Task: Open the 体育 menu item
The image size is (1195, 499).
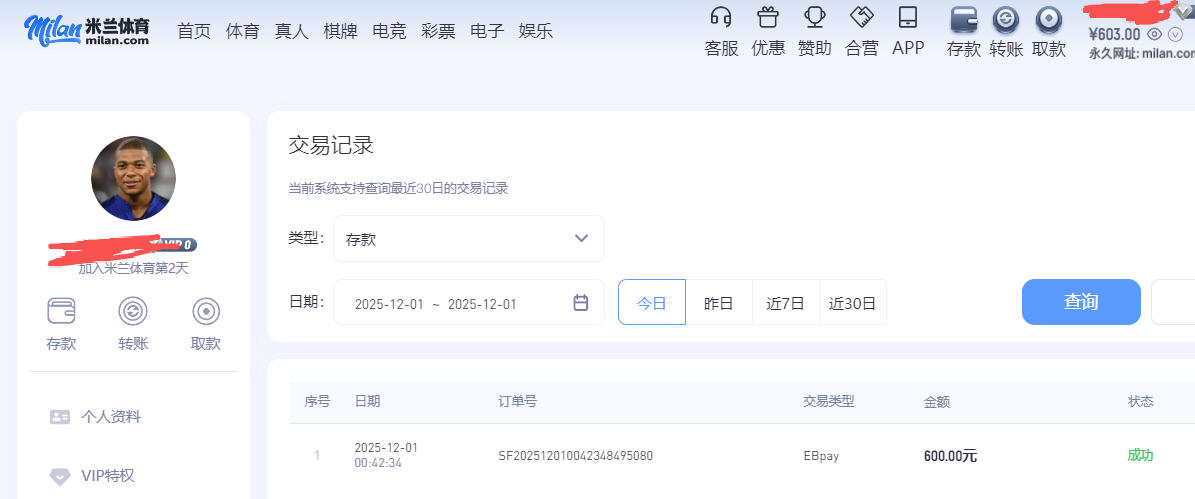Action: coord(243,31)
